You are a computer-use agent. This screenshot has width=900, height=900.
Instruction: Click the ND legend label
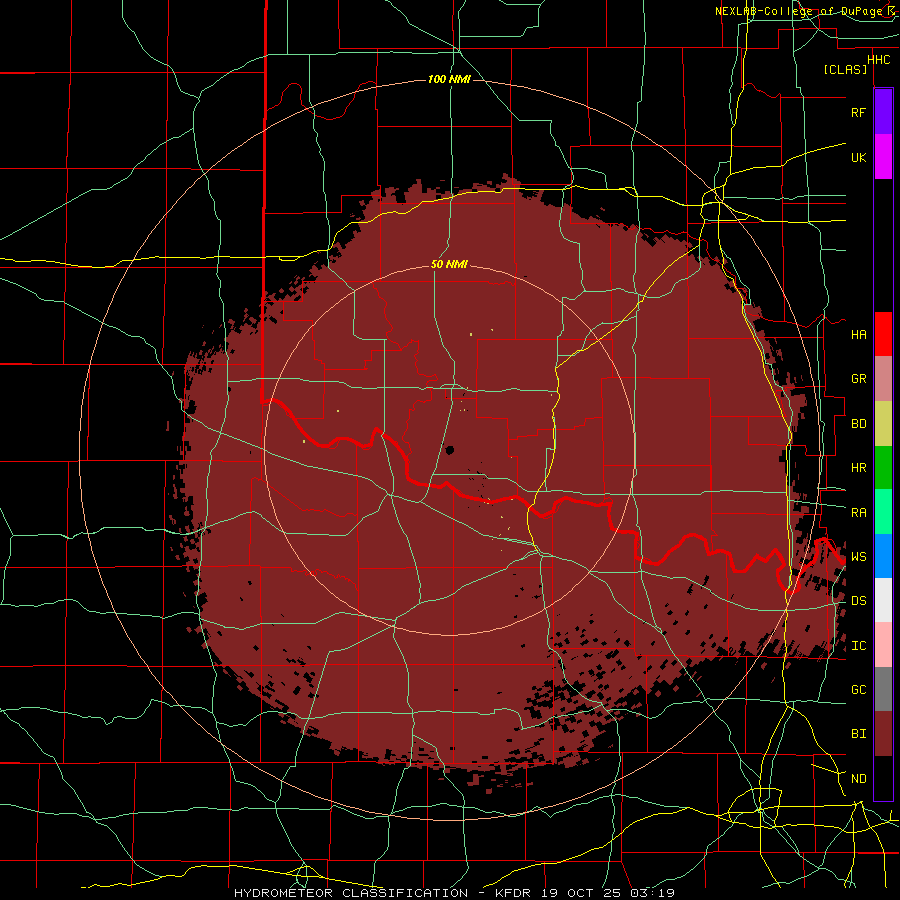858,779
